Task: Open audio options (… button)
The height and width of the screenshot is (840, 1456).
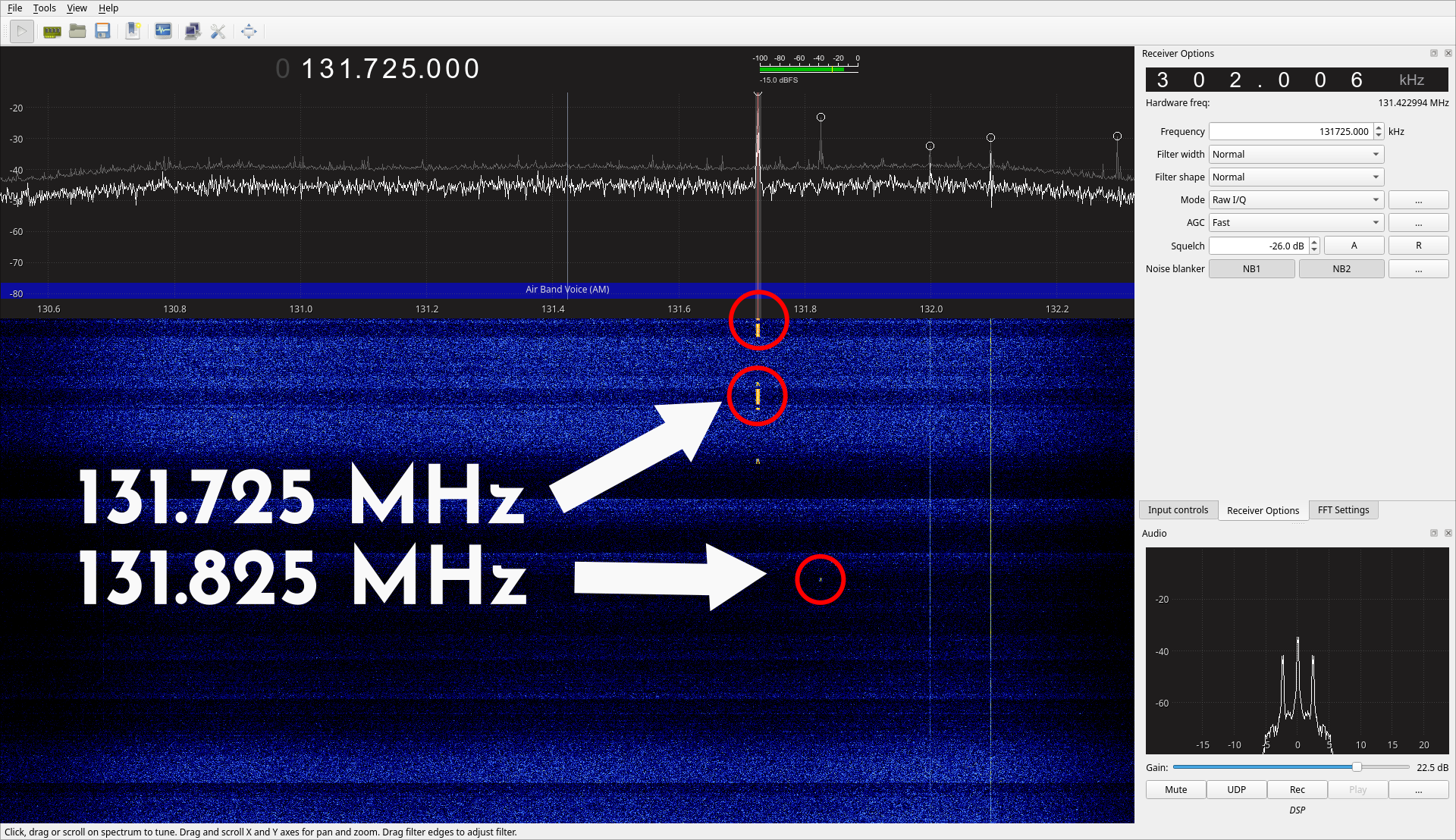Action: point(1418,790)
